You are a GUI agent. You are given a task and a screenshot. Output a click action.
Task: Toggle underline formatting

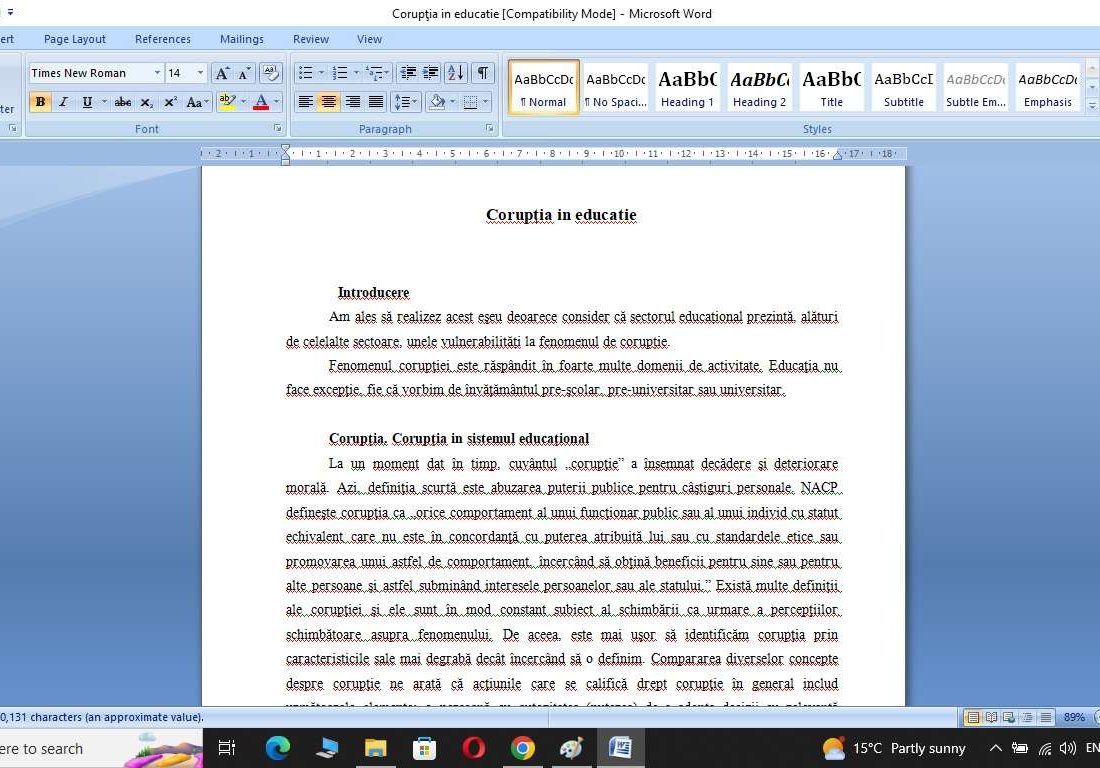tap(88, 101)
